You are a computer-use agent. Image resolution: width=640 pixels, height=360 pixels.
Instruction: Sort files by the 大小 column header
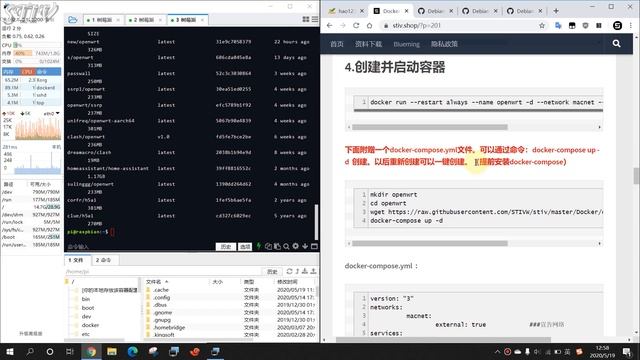[x=225, y=282]
